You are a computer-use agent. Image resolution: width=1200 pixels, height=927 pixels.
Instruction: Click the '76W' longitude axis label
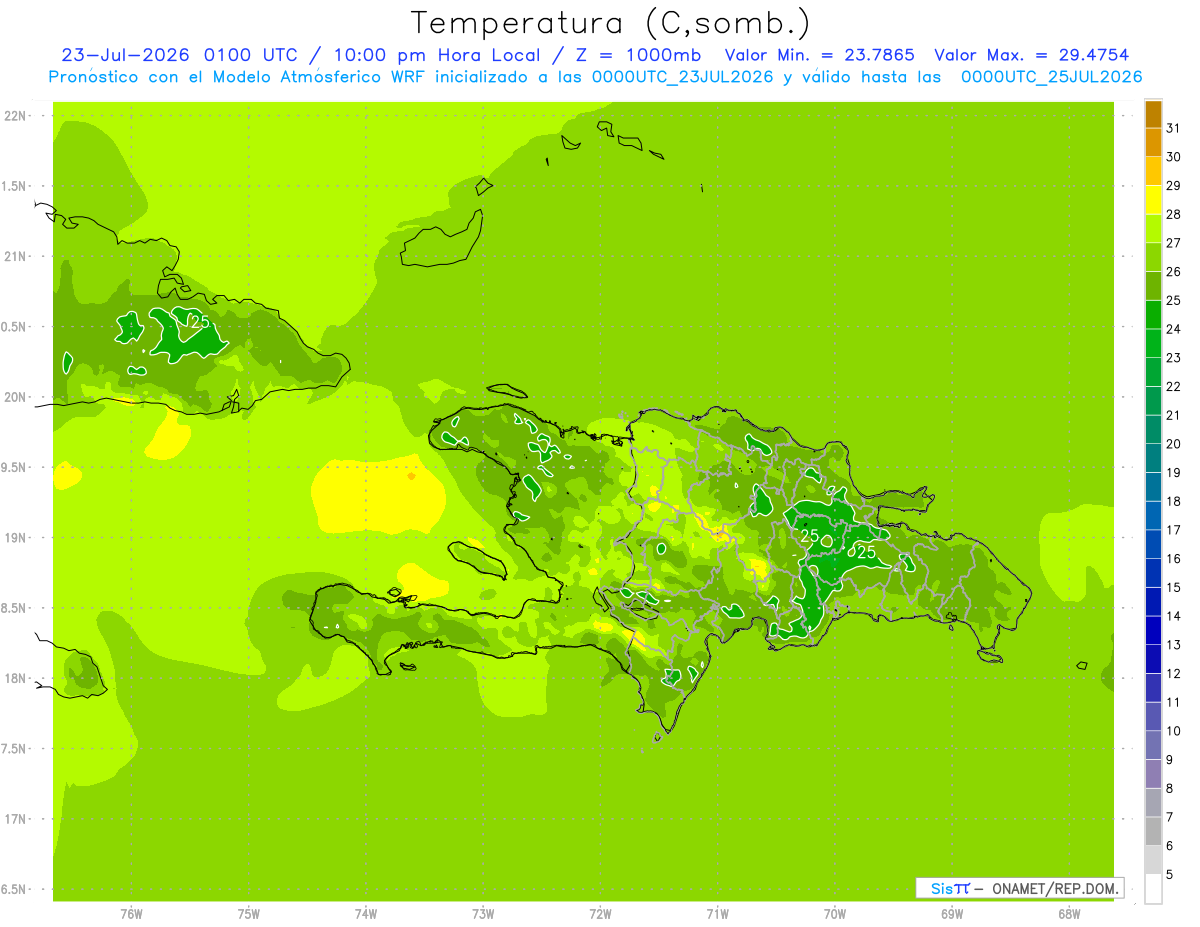[x=131, y=914]
